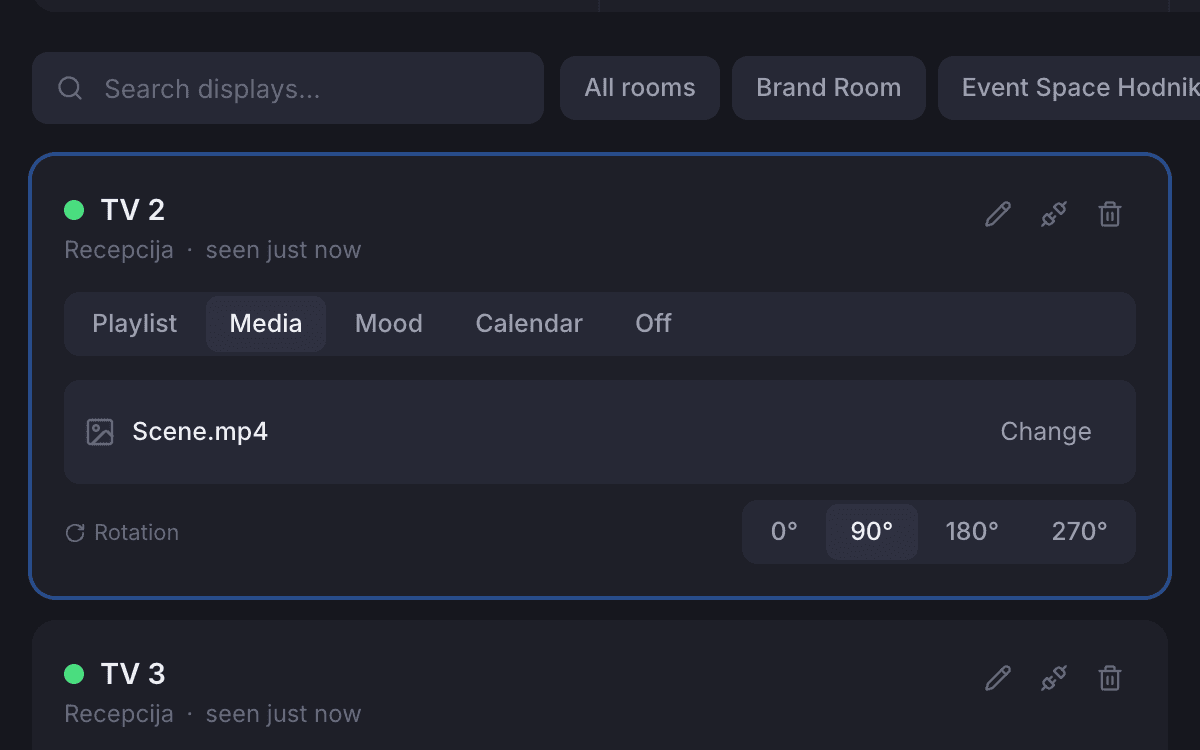Click the image icon next to Scene.mp4
The width and height of the screenshot is (1200, 750).
100,432
